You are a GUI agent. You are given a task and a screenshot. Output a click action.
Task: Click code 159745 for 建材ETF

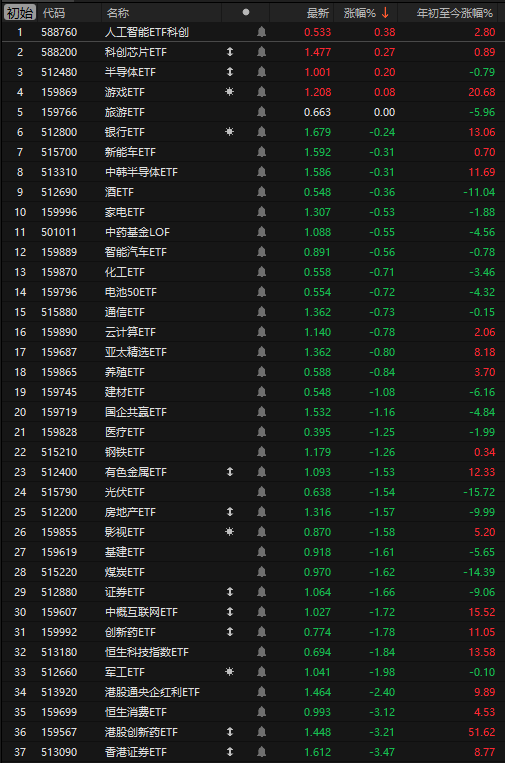click(x=59, y=392)
